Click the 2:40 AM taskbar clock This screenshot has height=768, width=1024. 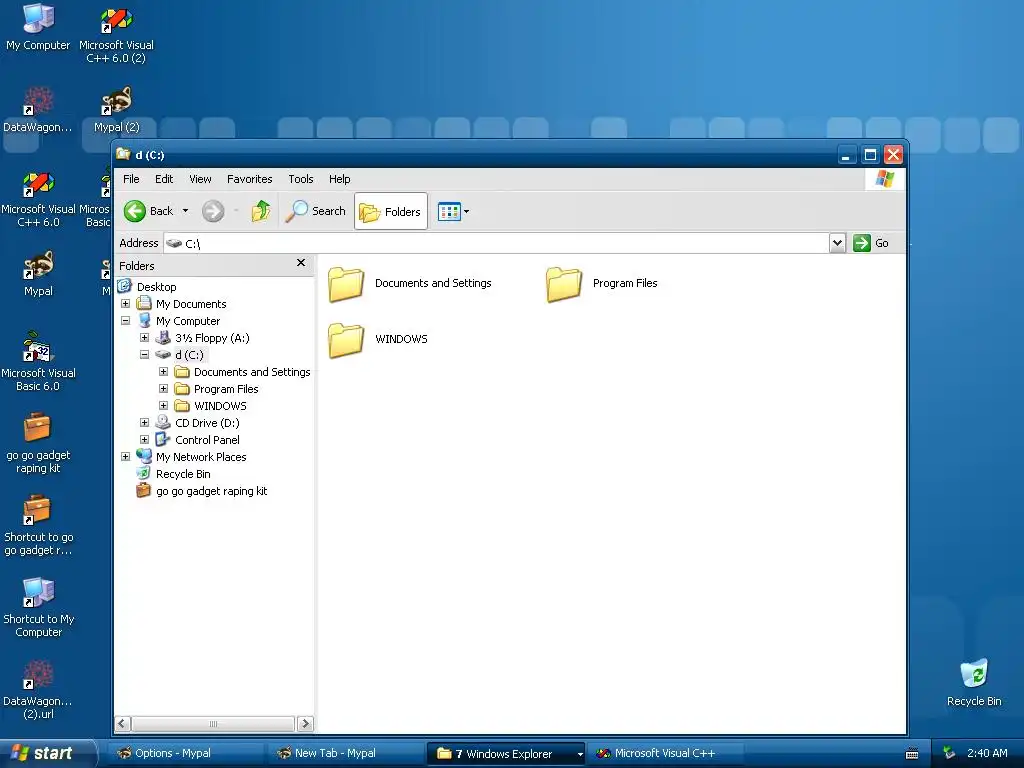coord(987,753)
